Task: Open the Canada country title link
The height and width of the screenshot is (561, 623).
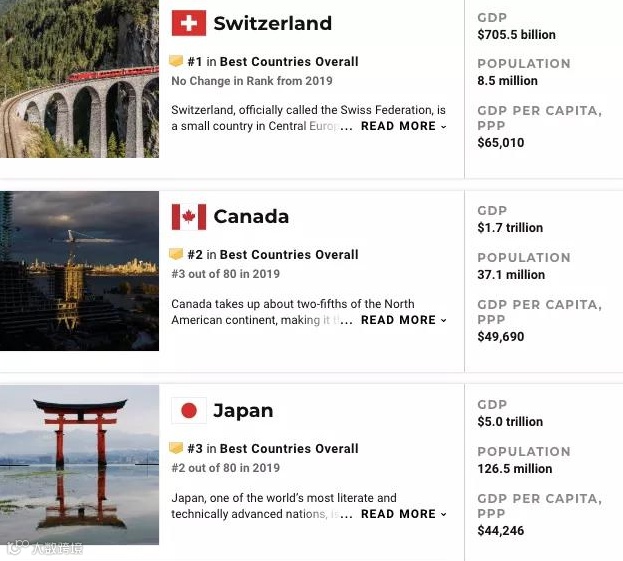Action: click(x=251, y=217)
